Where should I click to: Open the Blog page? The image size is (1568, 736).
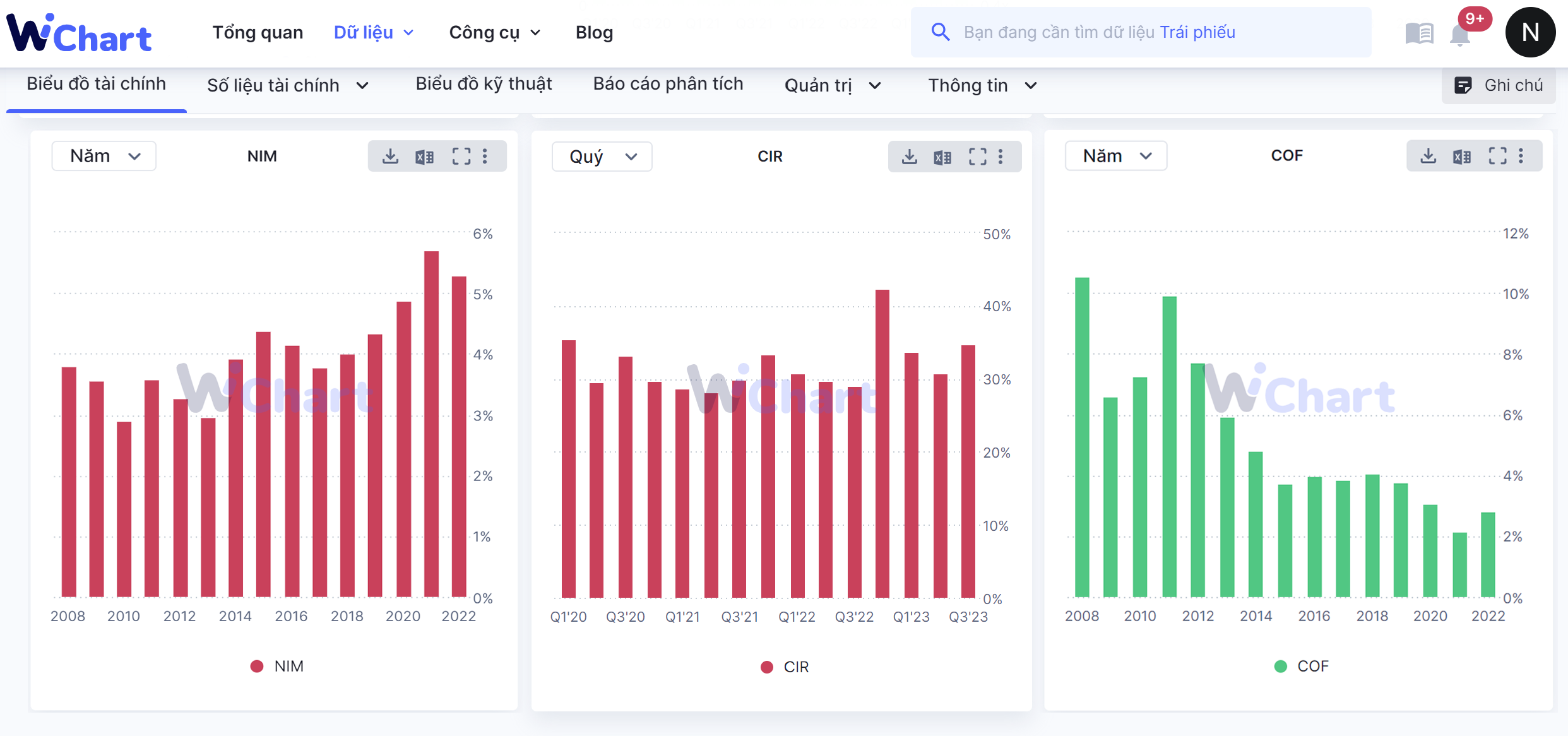pos(594,32)
